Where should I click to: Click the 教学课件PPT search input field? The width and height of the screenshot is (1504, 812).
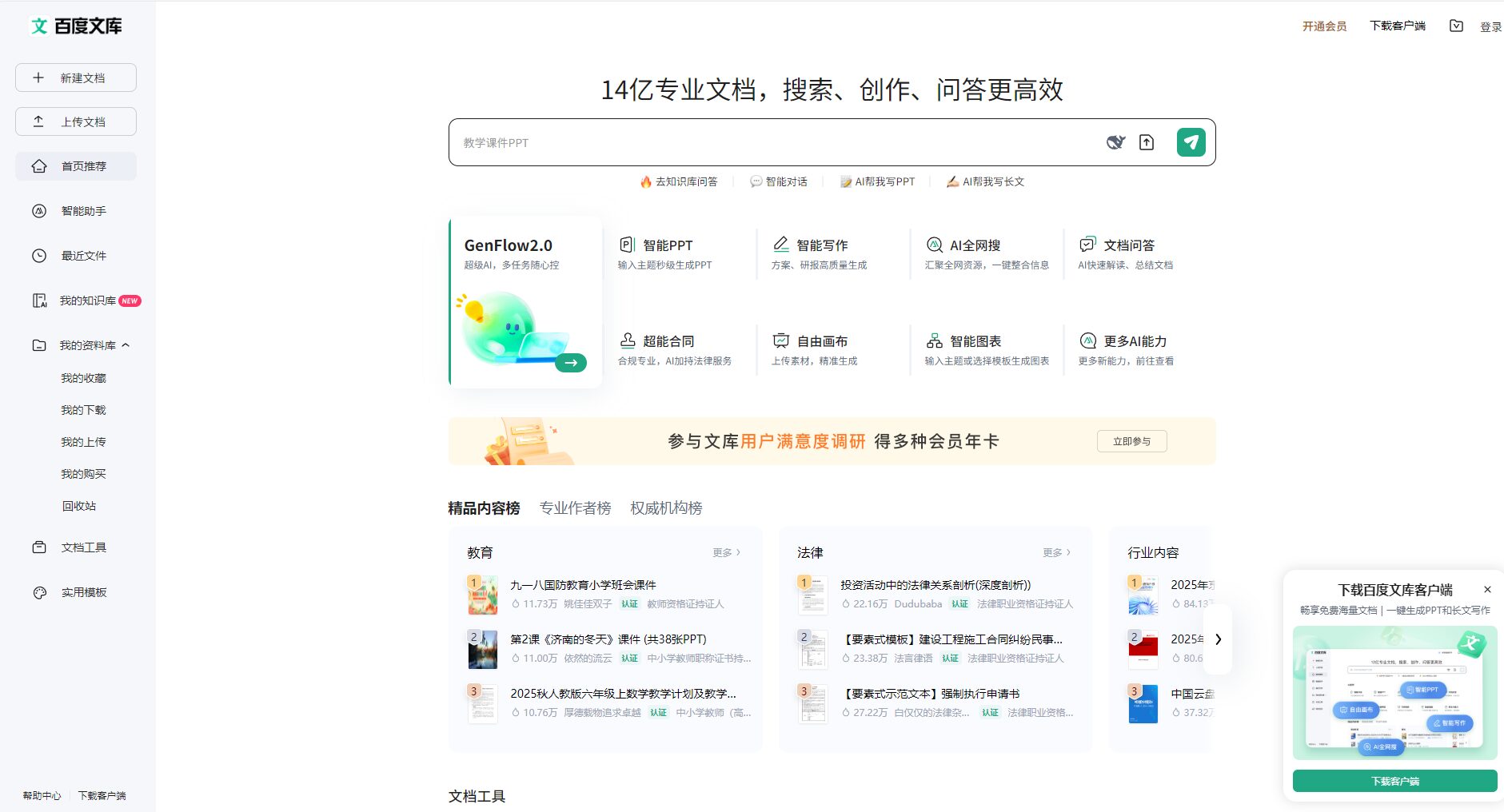768,142
